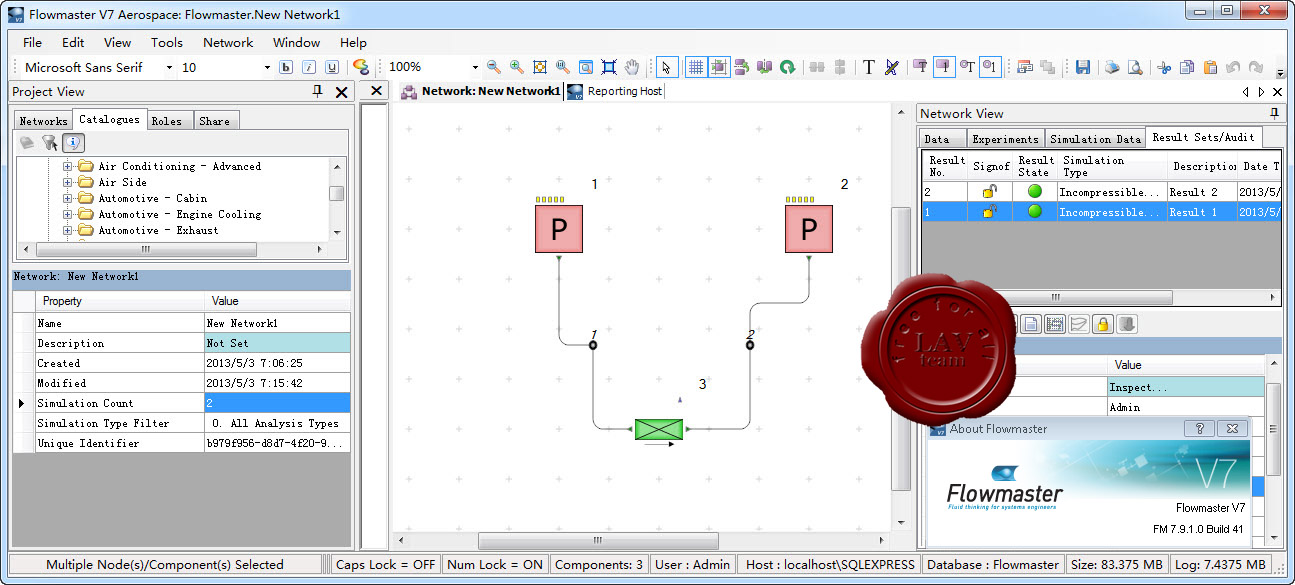The image size is (1295, 585).
Task: Click the zoom to fit icon
Action: coord(540,67)
